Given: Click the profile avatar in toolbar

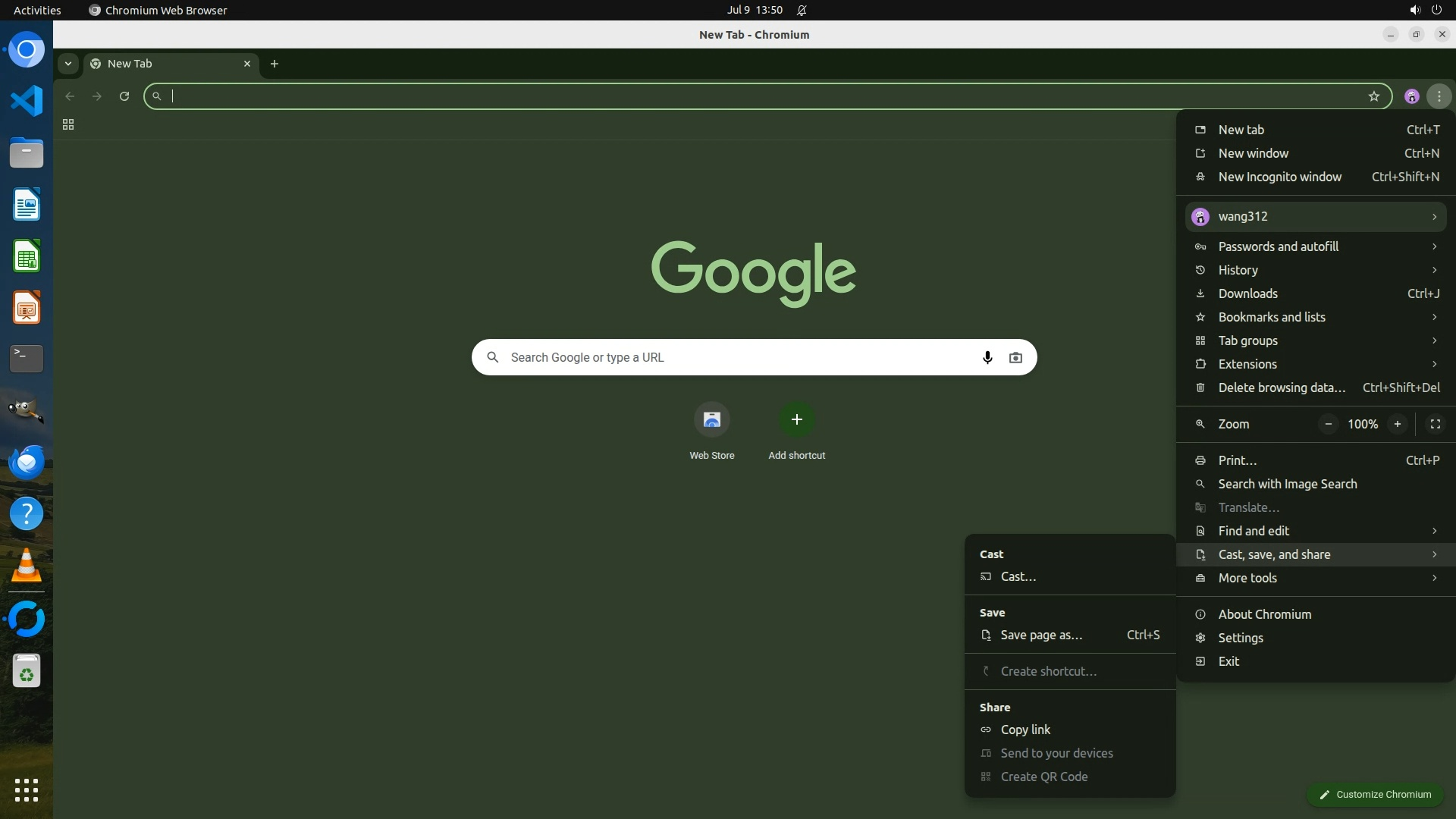Looking at the screenshot, I should point(1411,96).
